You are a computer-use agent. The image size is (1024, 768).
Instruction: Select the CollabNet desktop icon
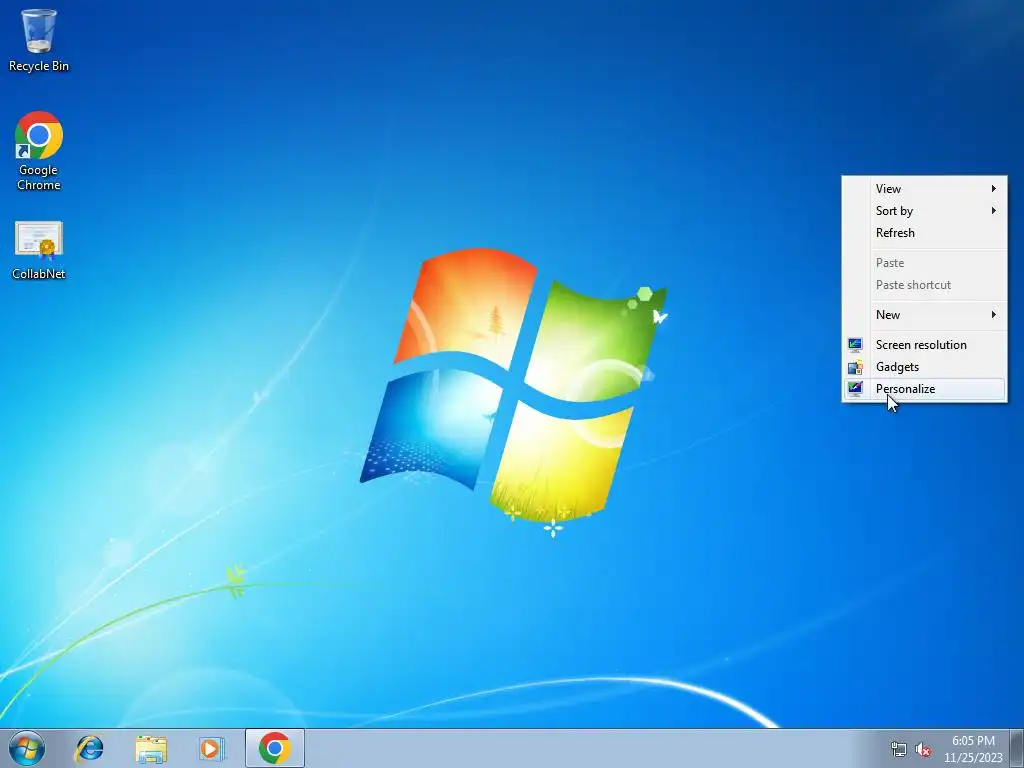[x=39, y=250]
